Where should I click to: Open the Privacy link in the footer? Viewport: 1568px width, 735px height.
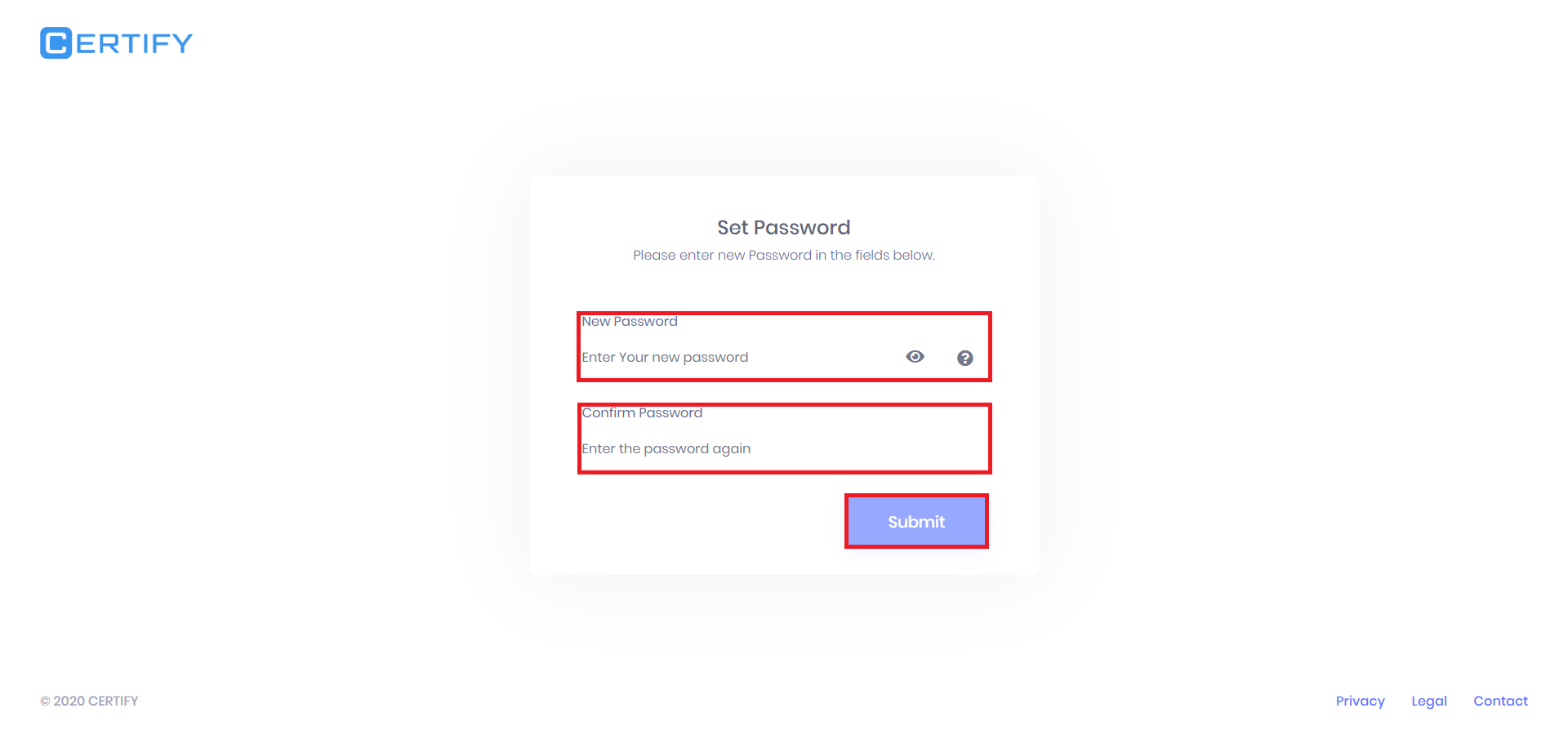point(1360,701)
